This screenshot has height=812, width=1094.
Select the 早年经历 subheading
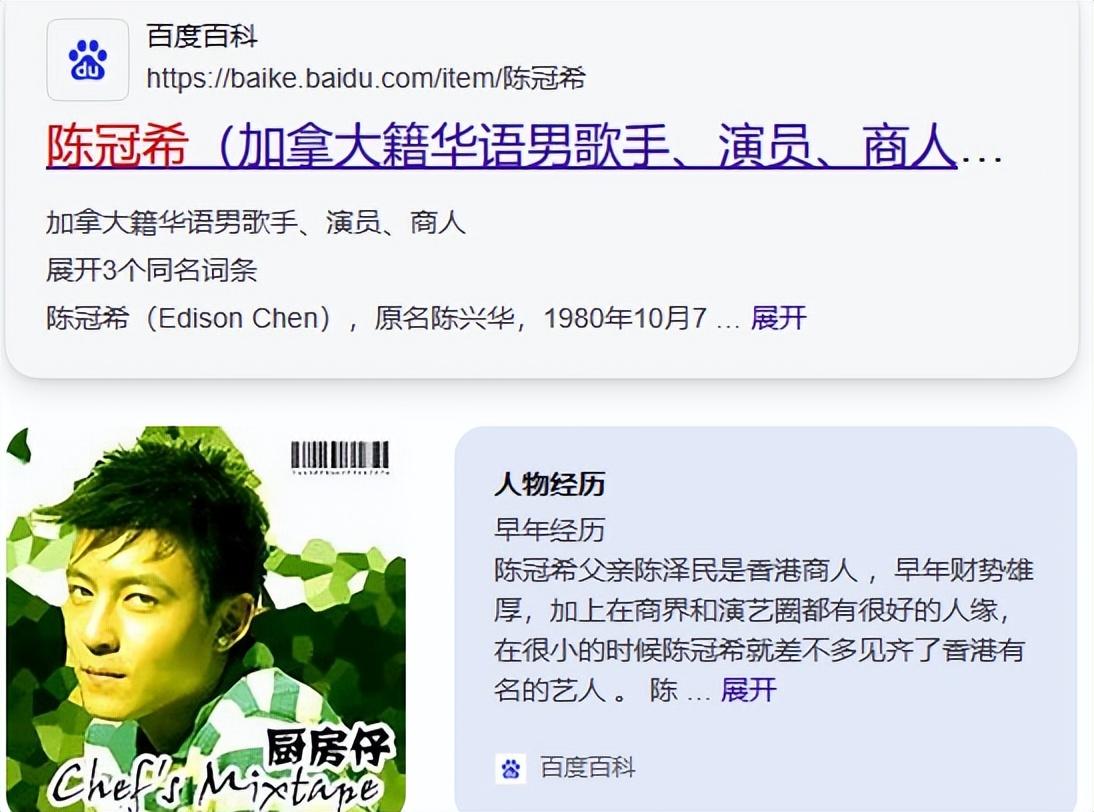pos(549,530)
